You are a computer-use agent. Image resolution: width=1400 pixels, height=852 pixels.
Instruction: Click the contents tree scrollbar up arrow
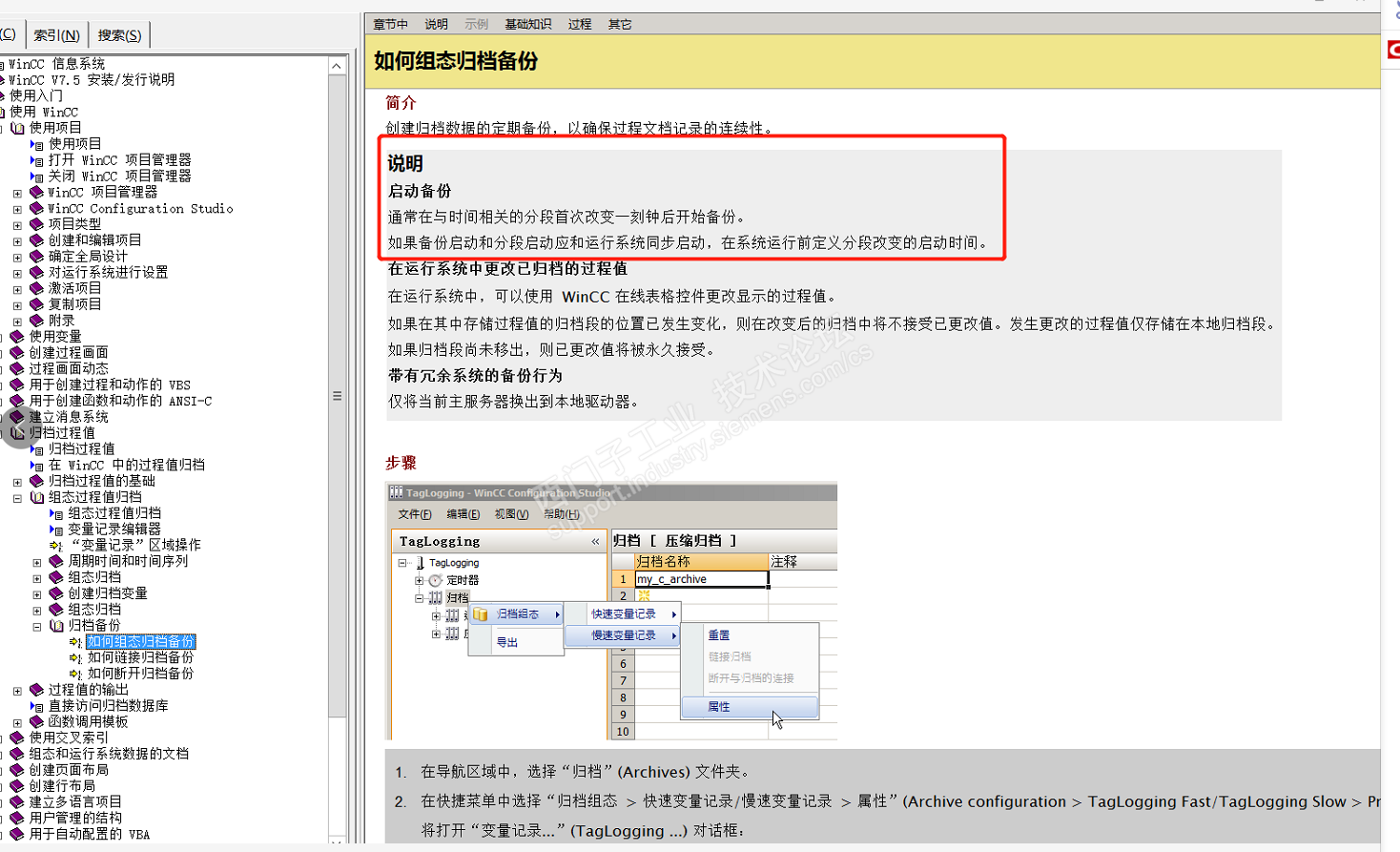tap(337, 66)
